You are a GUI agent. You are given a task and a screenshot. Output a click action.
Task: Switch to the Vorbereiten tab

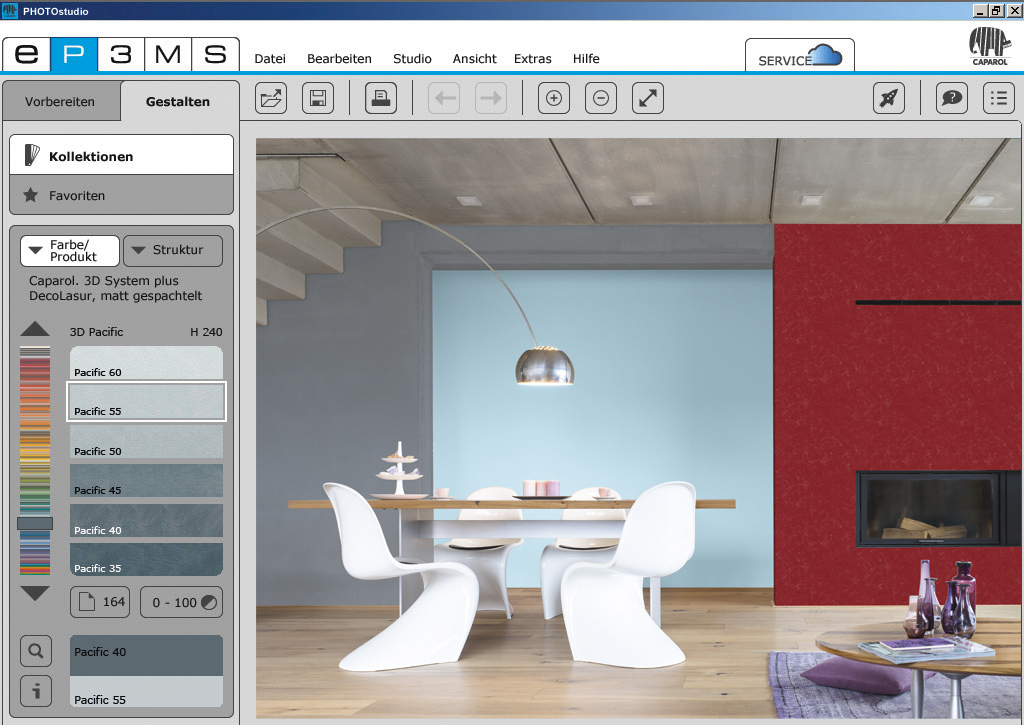[60, 102]
